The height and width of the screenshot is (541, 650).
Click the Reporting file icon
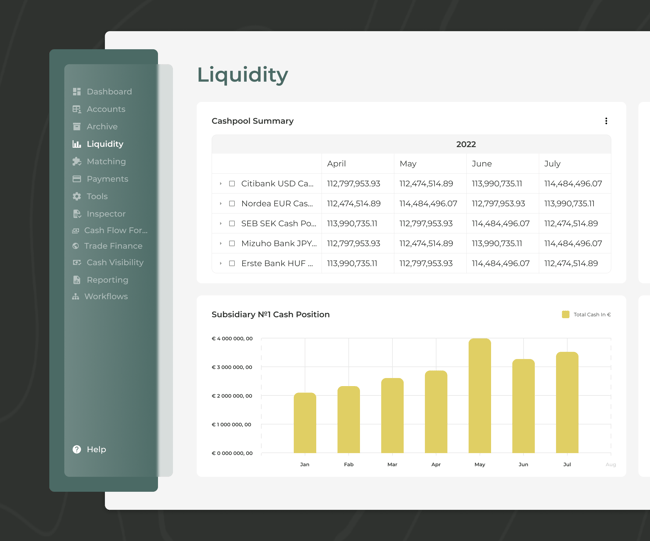pyautogui.click(x=77, y=280)
